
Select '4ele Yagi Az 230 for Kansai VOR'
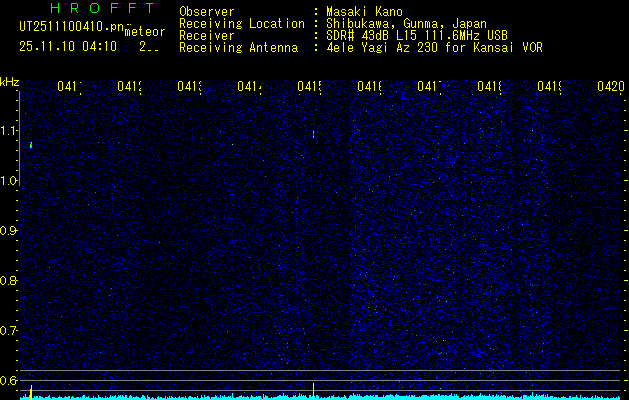(434, 48)
